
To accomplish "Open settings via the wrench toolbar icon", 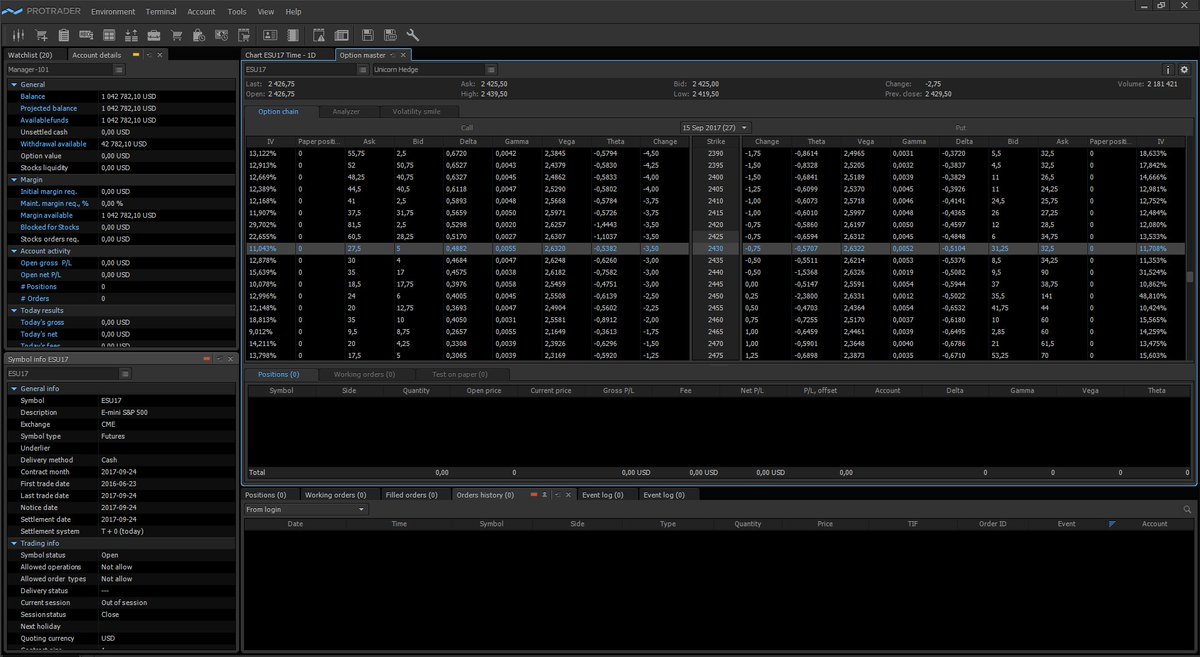I will tap(412, 35).
